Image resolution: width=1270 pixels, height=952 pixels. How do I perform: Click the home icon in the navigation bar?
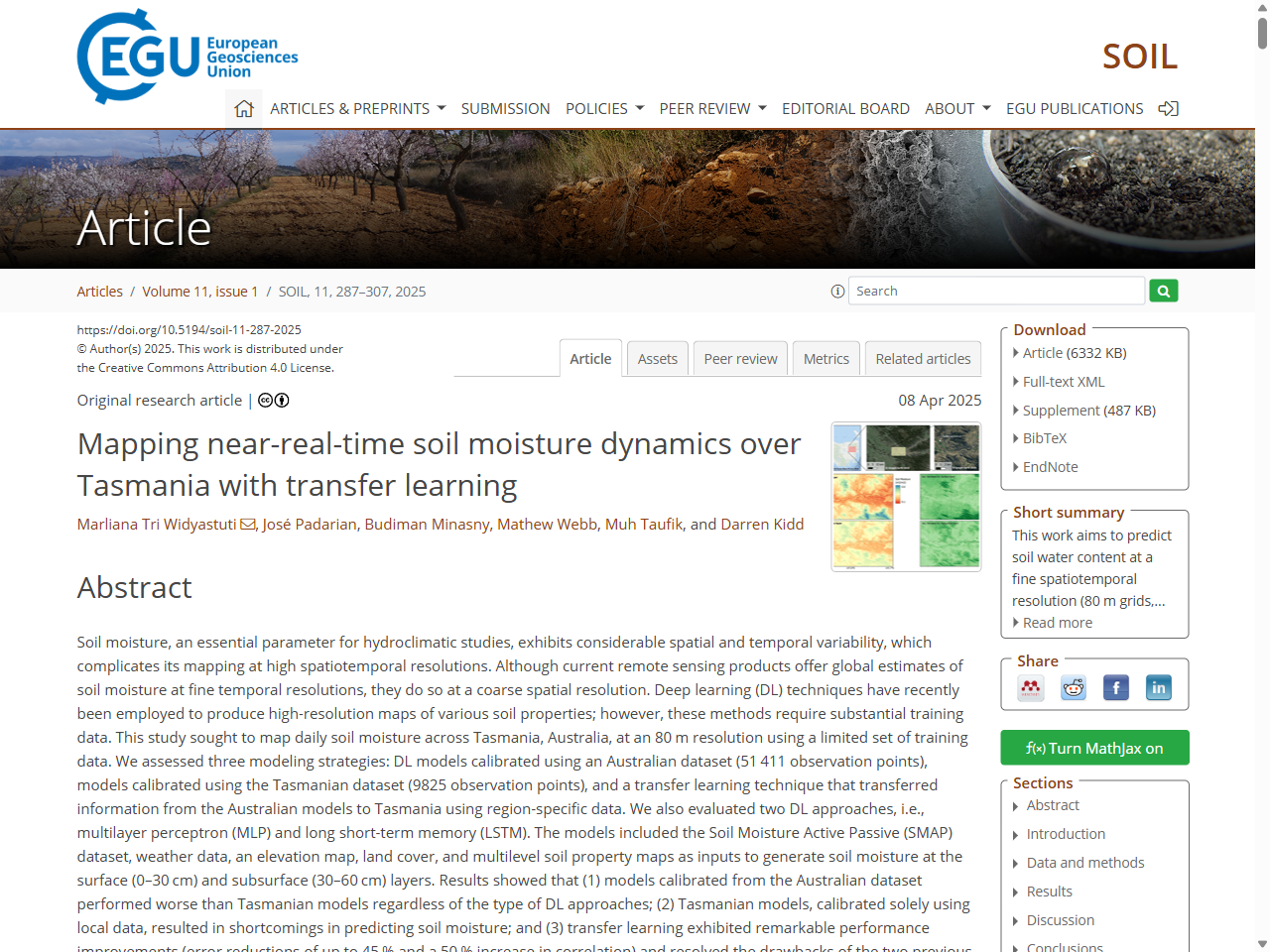click(x=243, y=108)
